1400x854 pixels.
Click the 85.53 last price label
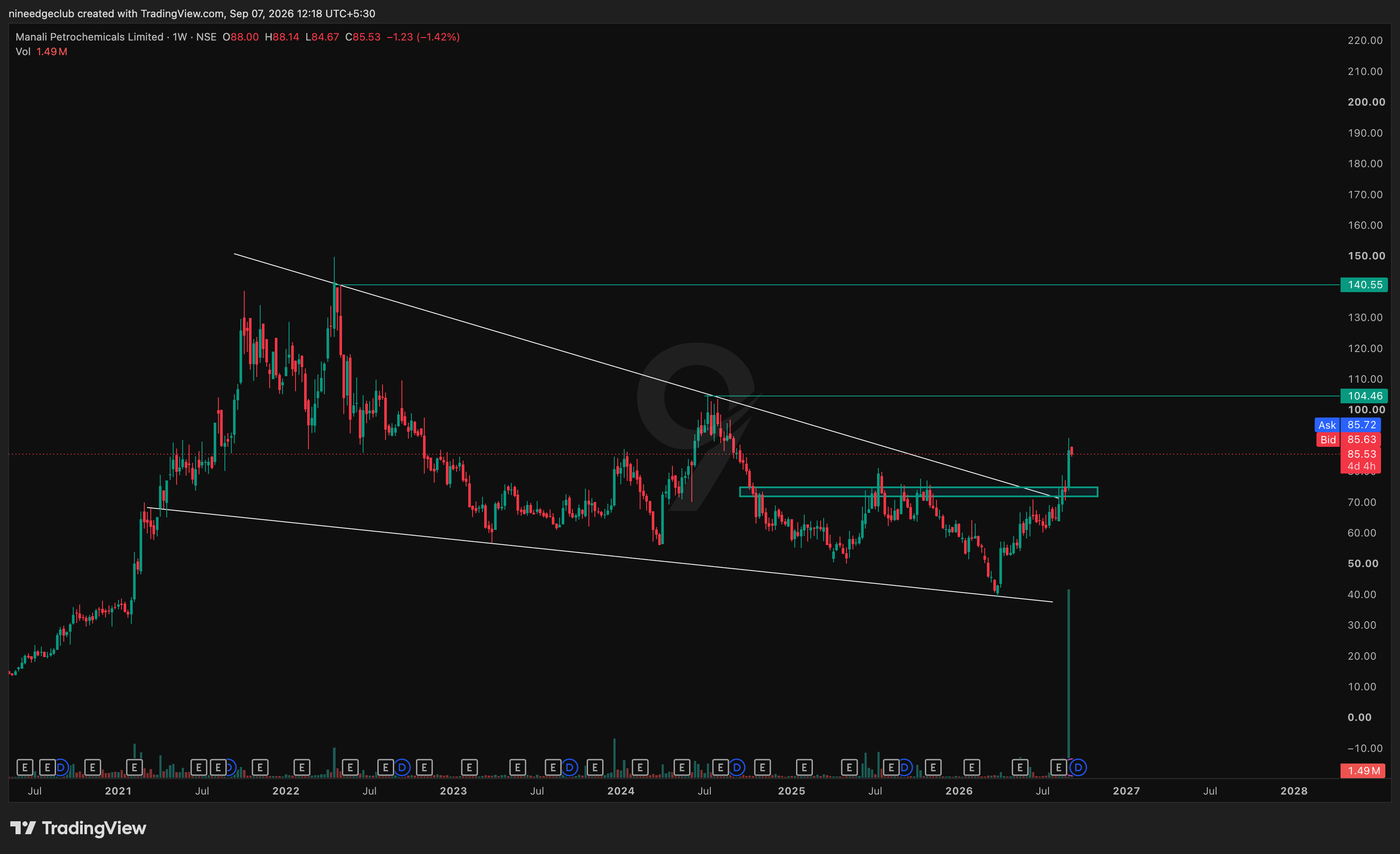(1361, 454)
